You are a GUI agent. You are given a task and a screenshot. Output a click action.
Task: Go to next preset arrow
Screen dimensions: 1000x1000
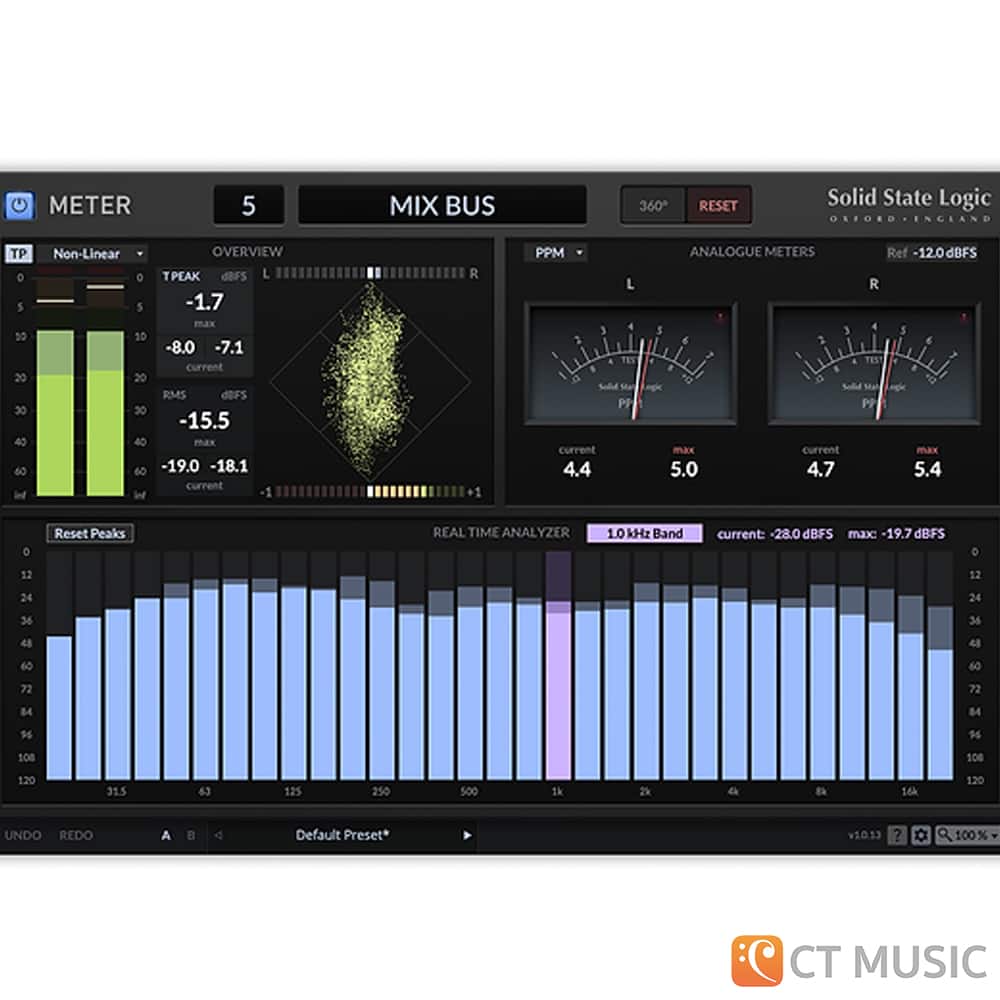click(x=467, y=835)
